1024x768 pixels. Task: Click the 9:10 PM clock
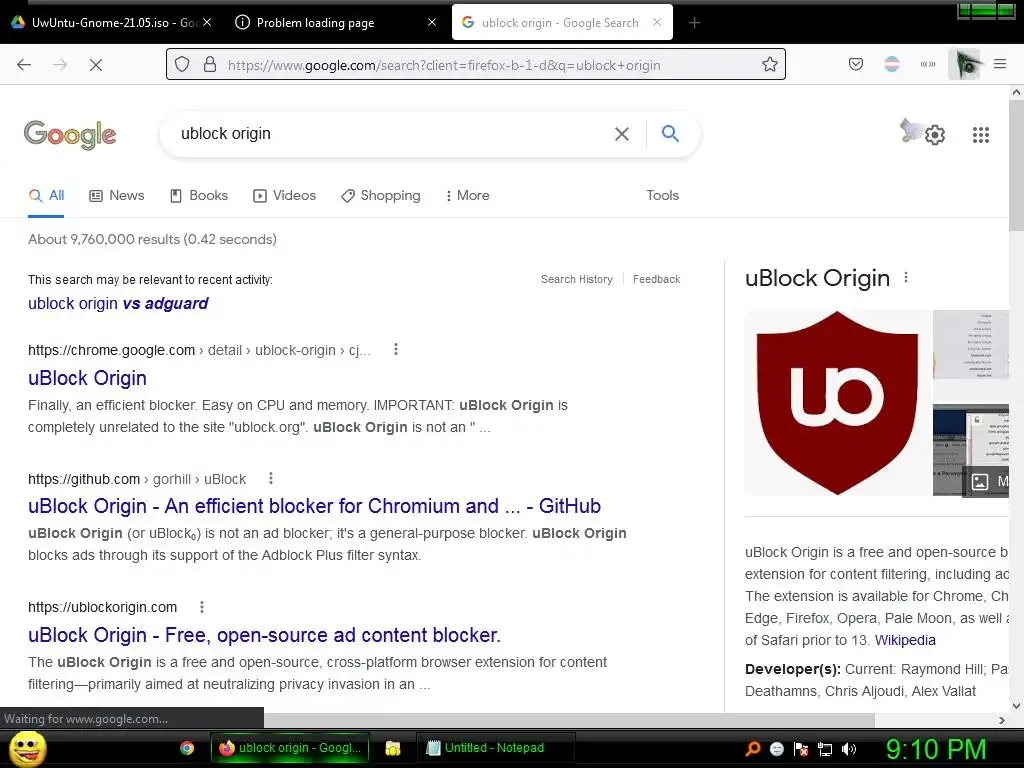coord(935,749)
